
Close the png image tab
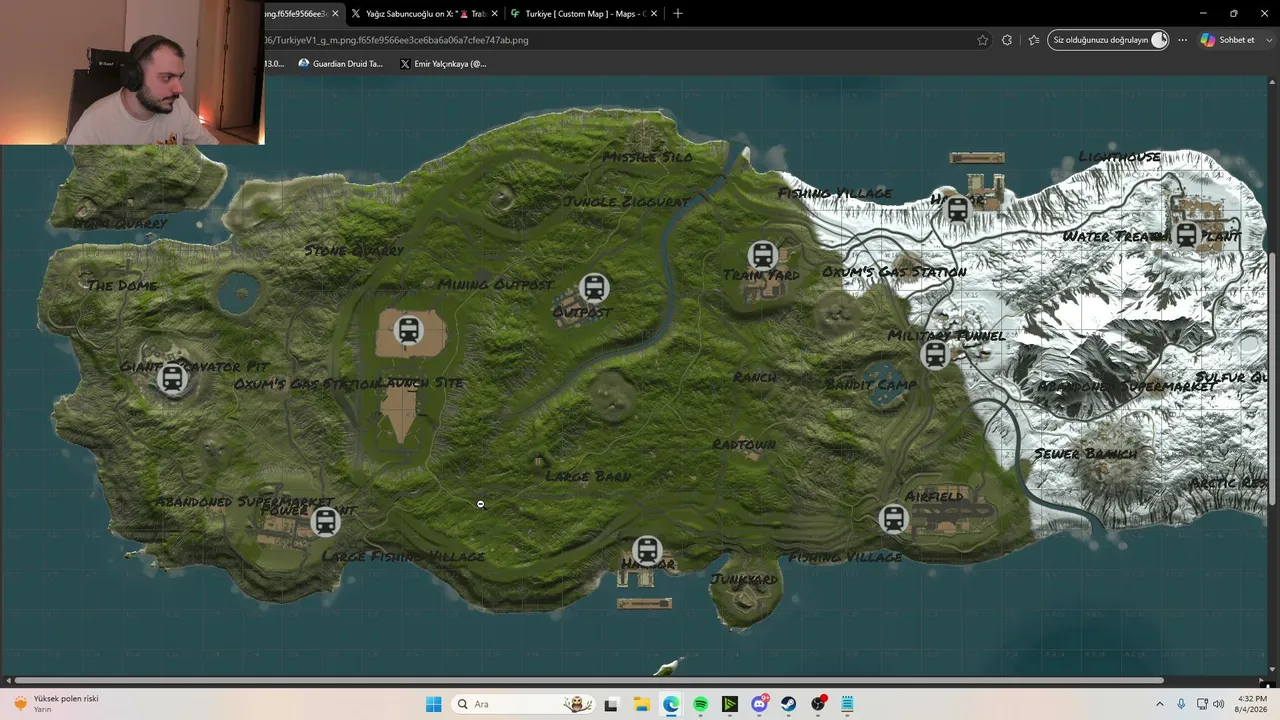click(x=335, y=13)
